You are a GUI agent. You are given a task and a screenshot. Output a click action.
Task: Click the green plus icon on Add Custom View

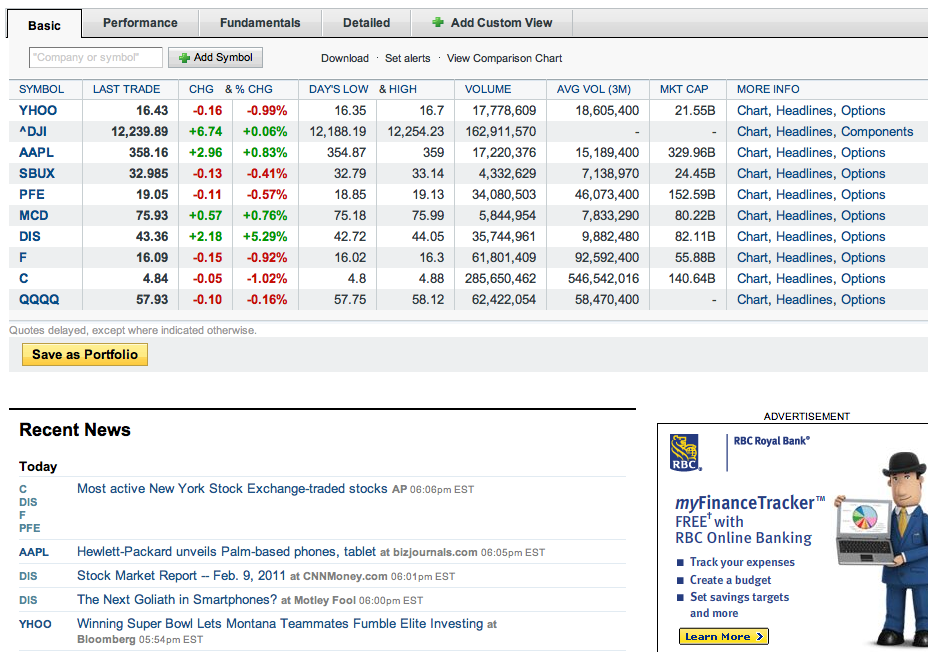pos(438,22)
